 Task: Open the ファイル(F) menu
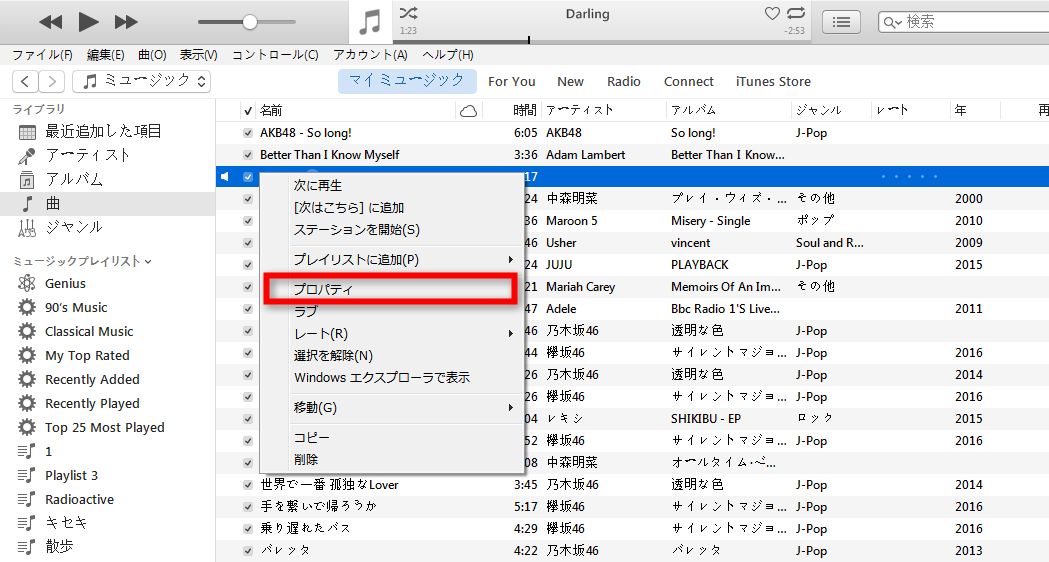click(42, 55)
